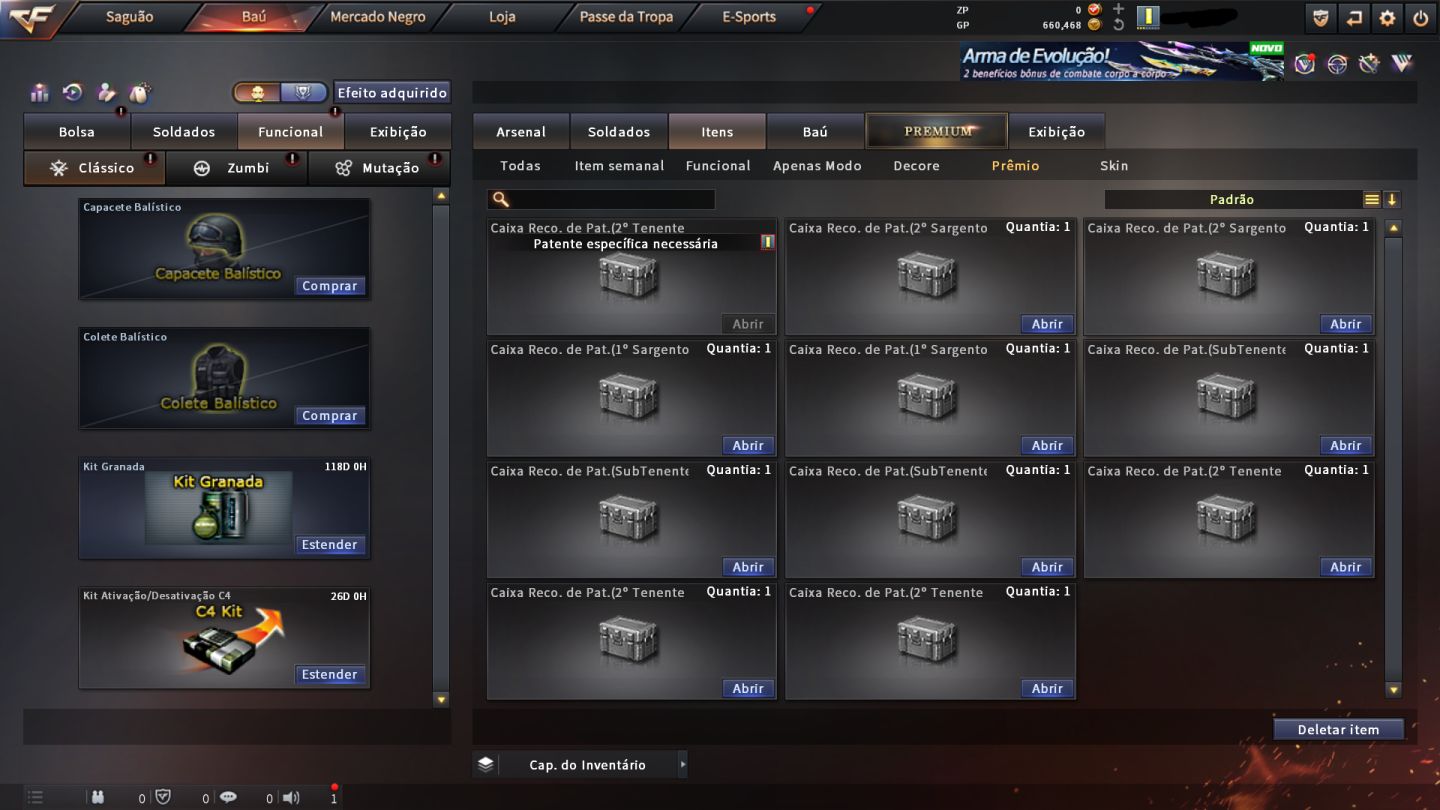This screenshot has height=810, width=1440.
Task: Open Mercado Negro in top menu
Action: [377, 17]
